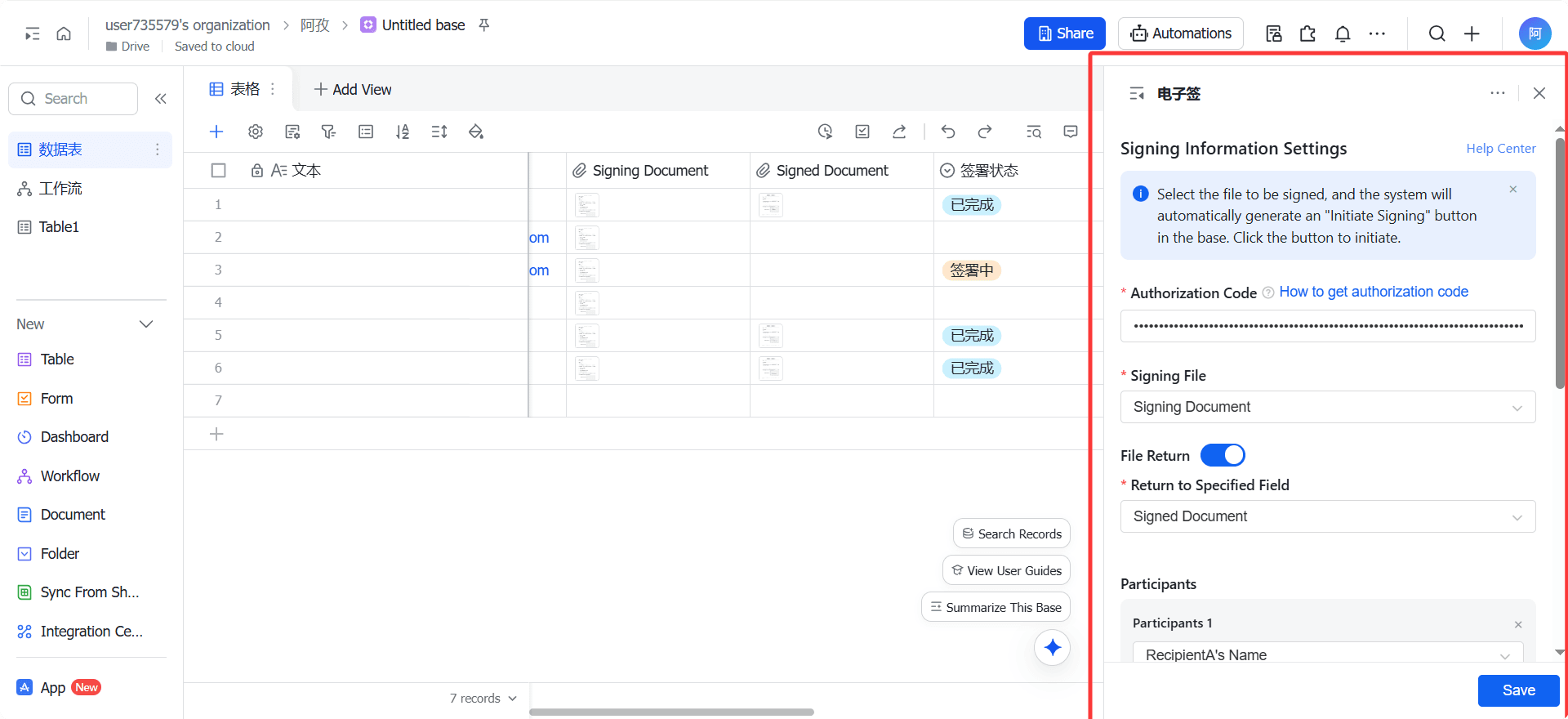This screenshot has width=1568, height=719.
Task: Open field settings gear icon
Action: click(256, 132)
